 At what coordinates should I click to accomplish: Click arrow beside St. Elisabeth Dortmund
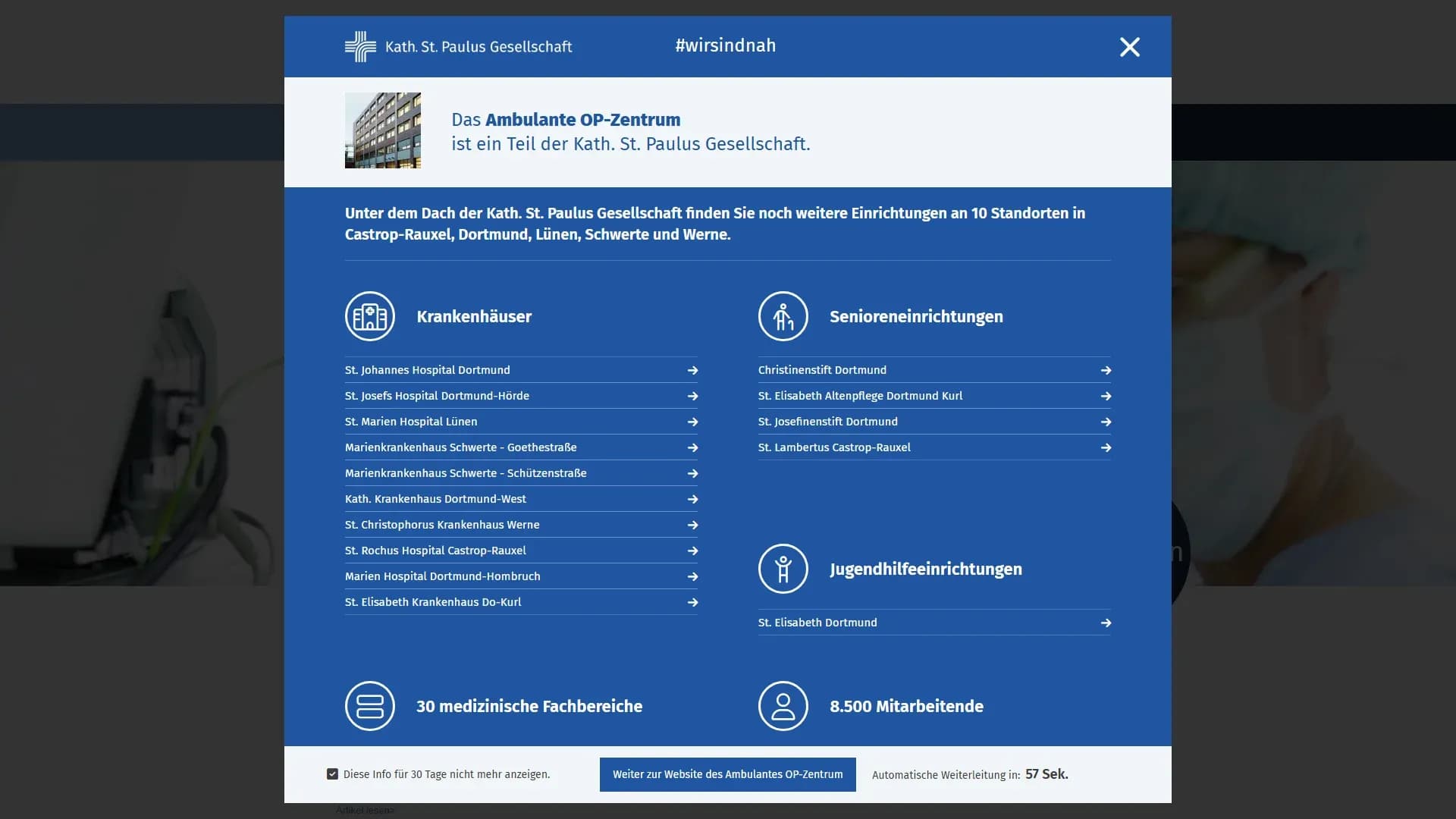coord(1105,623)
